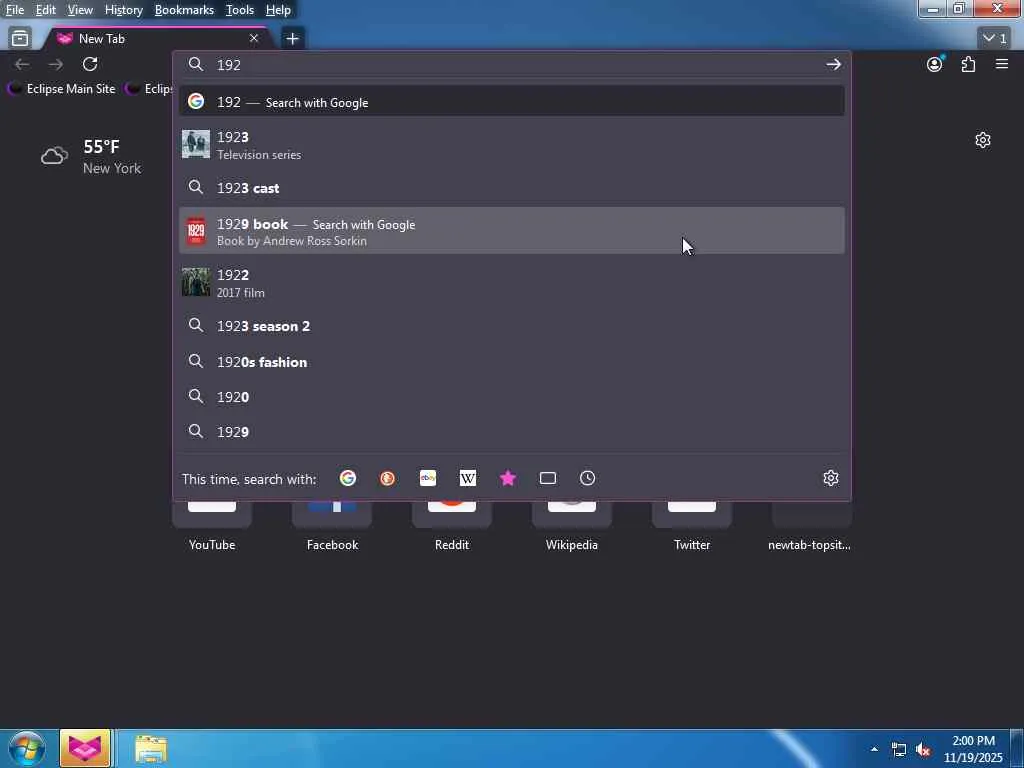1024x768 pixels.
Task: Open the New York weather widget
Action: coord(91,156)
